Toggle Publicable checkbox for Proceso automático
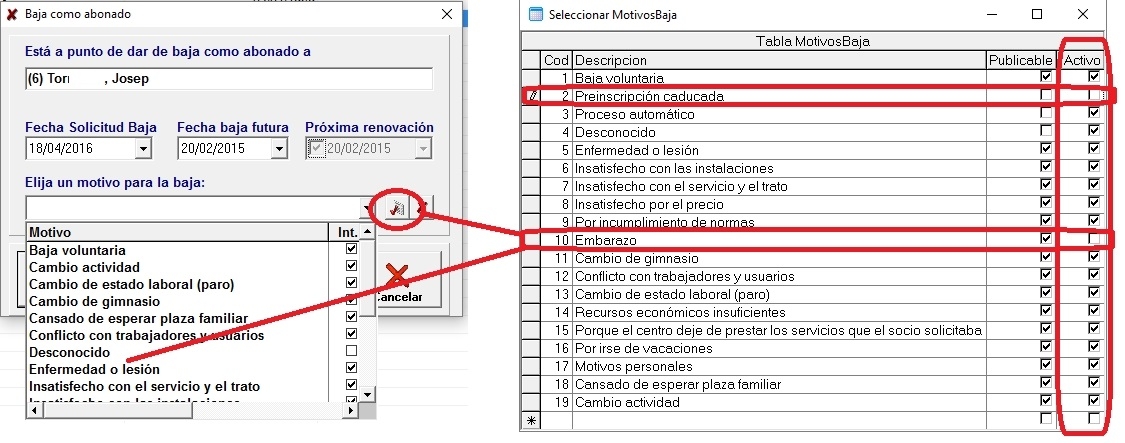The image size is (1125, 443). 1046,113
